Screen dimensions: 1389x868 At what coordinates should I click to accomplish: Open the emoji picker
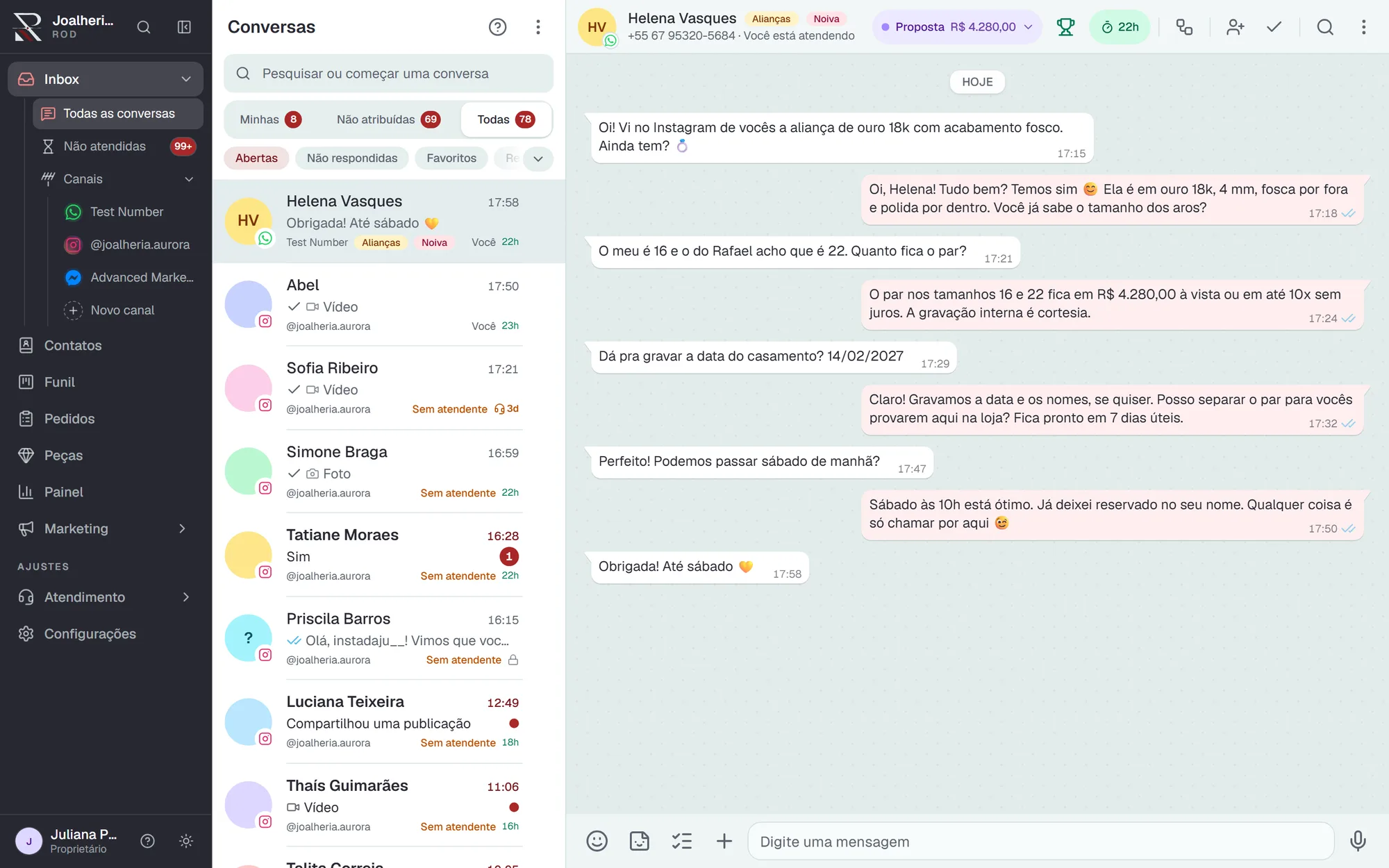click(597, 841)
